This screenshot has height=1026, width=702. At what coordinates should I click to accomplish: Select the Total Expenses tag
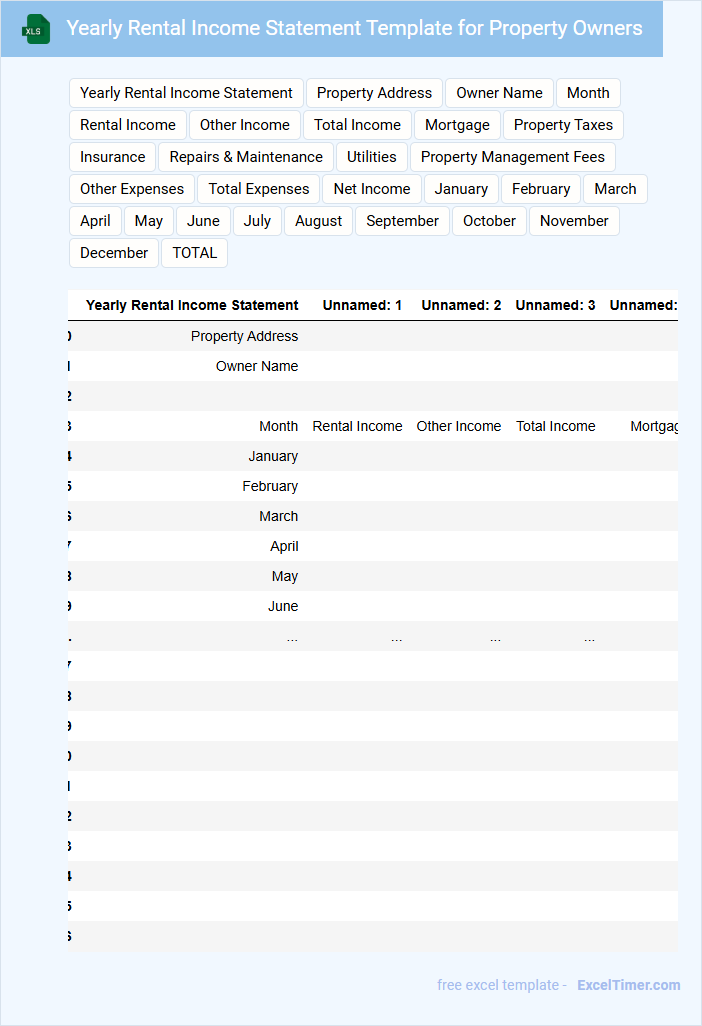pyautogui.click(x=259, y=189)
